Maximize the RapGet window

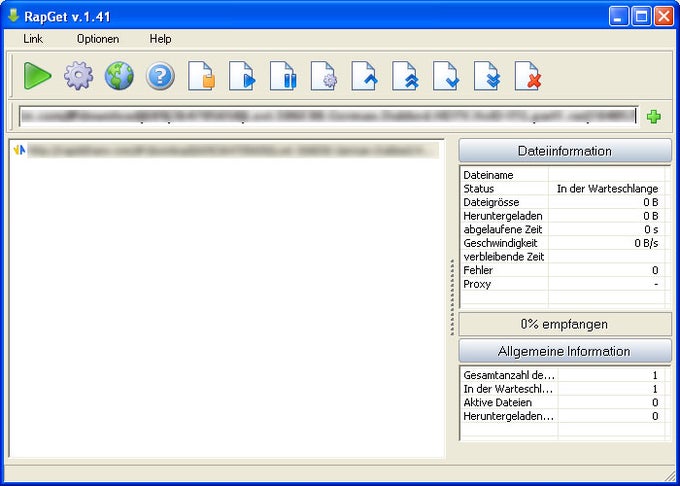[641, 16]
